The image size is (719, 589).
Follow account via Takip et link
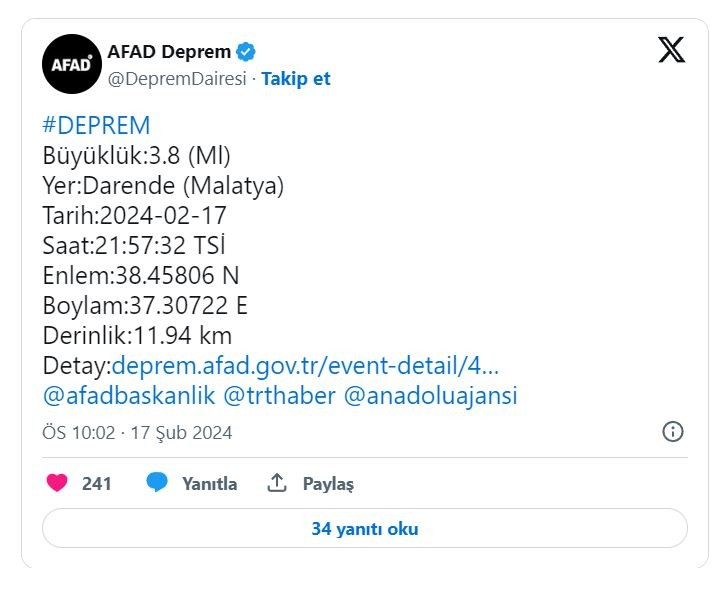click(x=295, y=79)
